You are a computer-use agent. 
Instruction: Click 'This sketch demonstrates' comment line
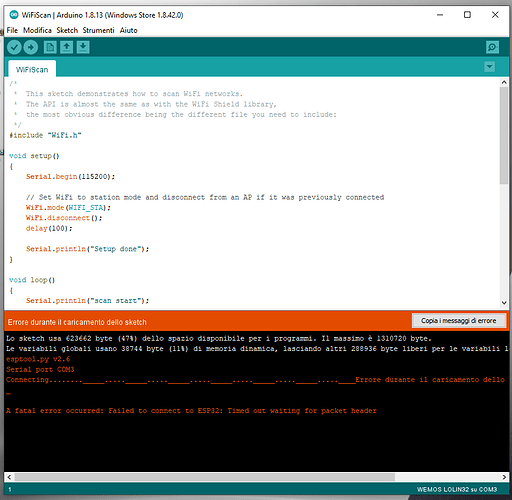pos(134,94)
